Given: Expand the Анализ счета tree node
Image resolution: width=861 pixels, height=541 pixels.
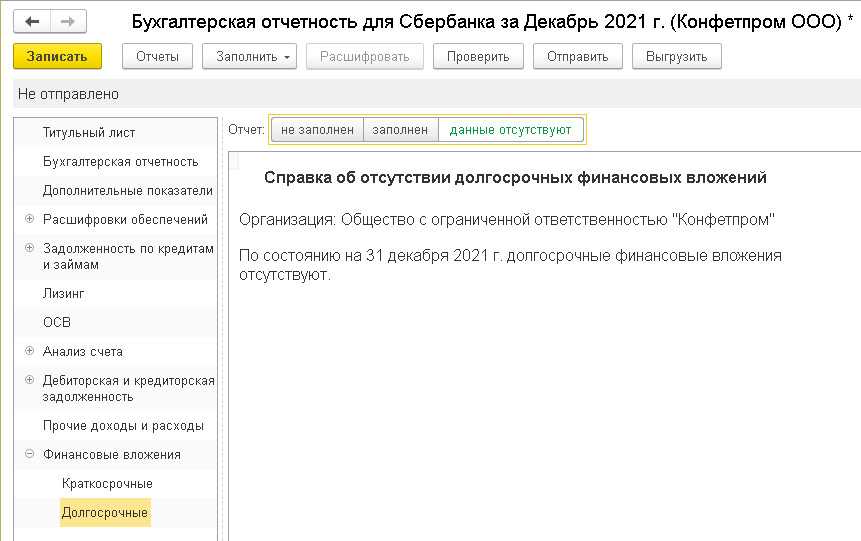Looking at the screenshot, I should [x=29, y=352].
